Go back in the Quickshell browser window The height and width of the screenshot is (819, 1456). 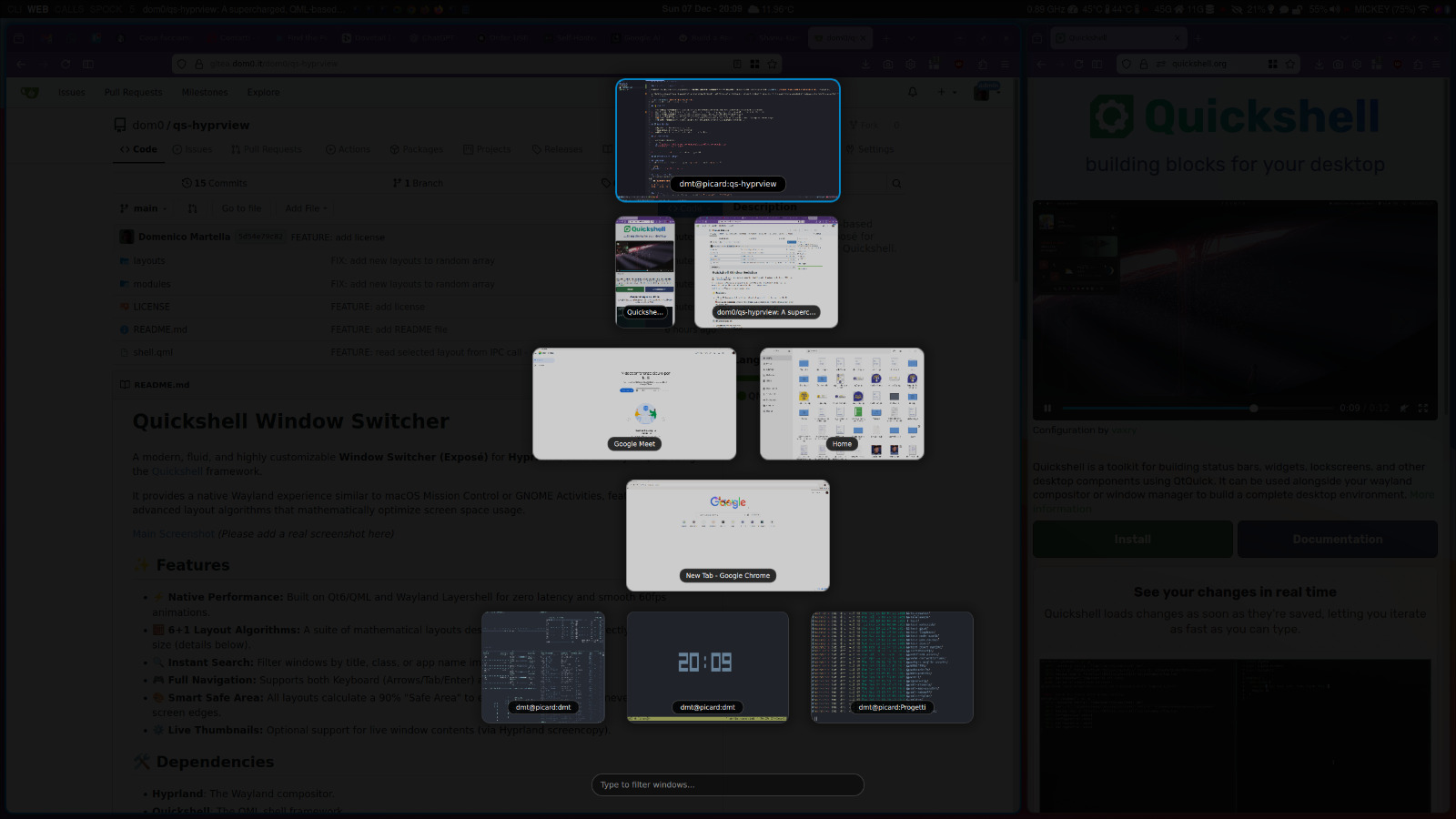point(1042,65)
